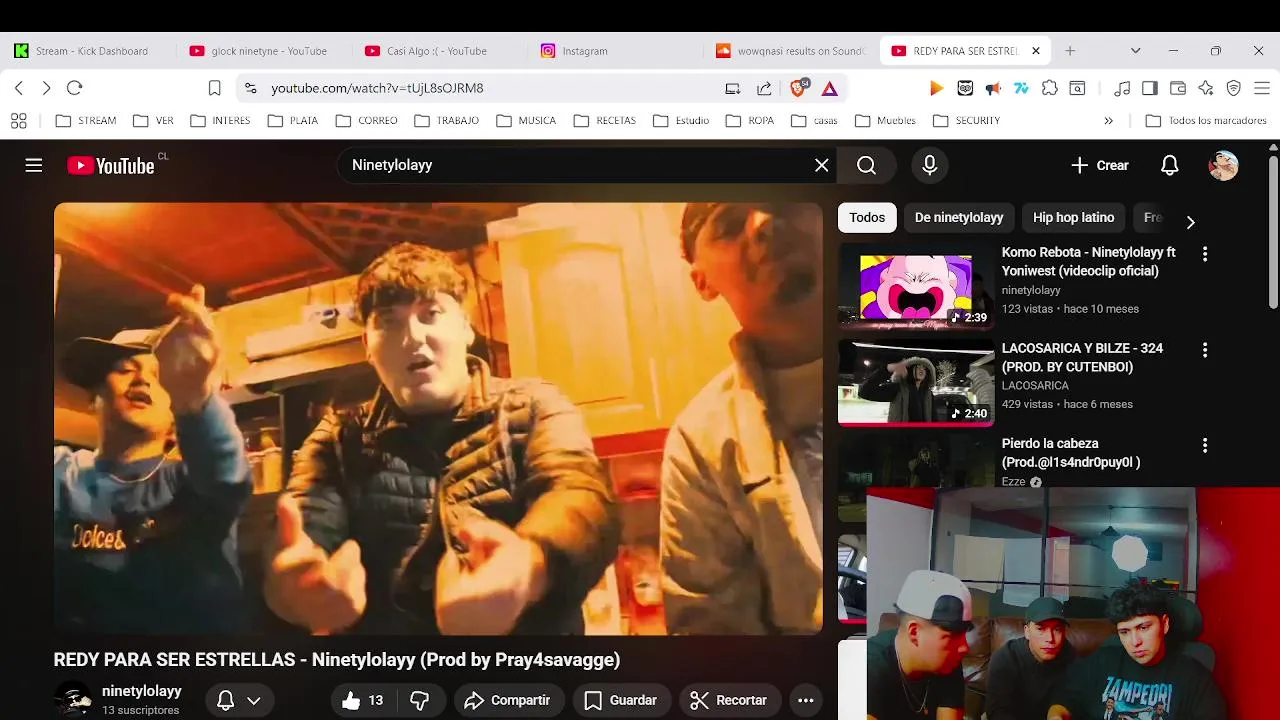Close the REDY PARA SER ESTRELLAS tab
Viewport: 1280px width, 720px height.
click(1036, 51)
